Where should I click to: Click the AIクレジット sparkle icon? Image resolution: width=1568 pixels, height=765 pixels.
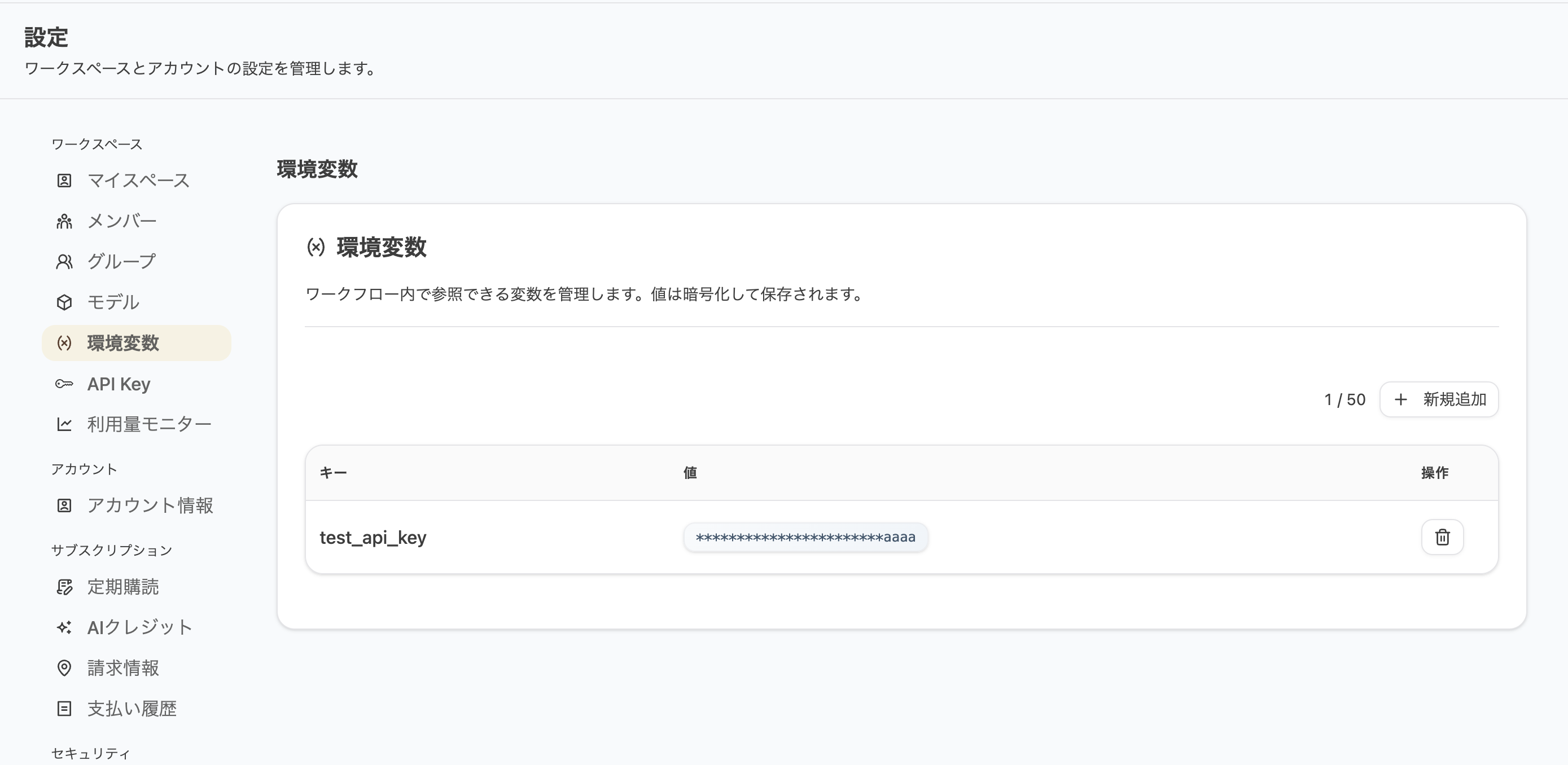click(64, 627)
